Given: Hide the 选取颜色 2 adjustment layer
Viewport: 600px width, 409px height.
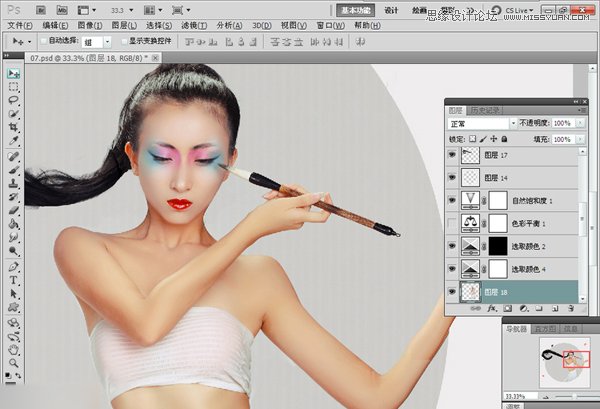Looking at the screenshot, I should (452, 246).
